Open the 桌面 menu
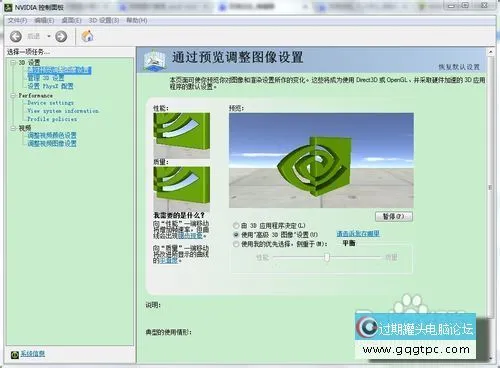Viewport: 500px width, 368px height. pyautogui.click(x=71, y=21)
